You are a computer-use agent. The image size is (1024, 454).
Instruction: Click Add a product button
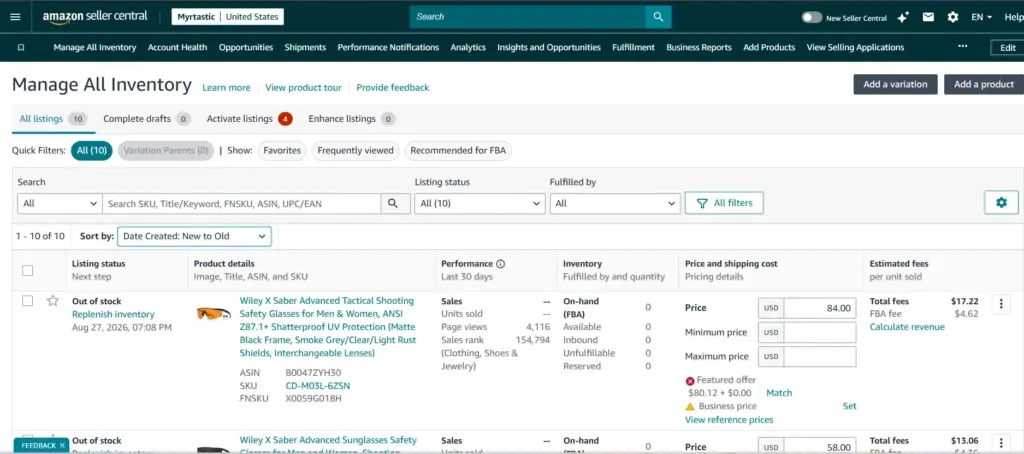984,84
